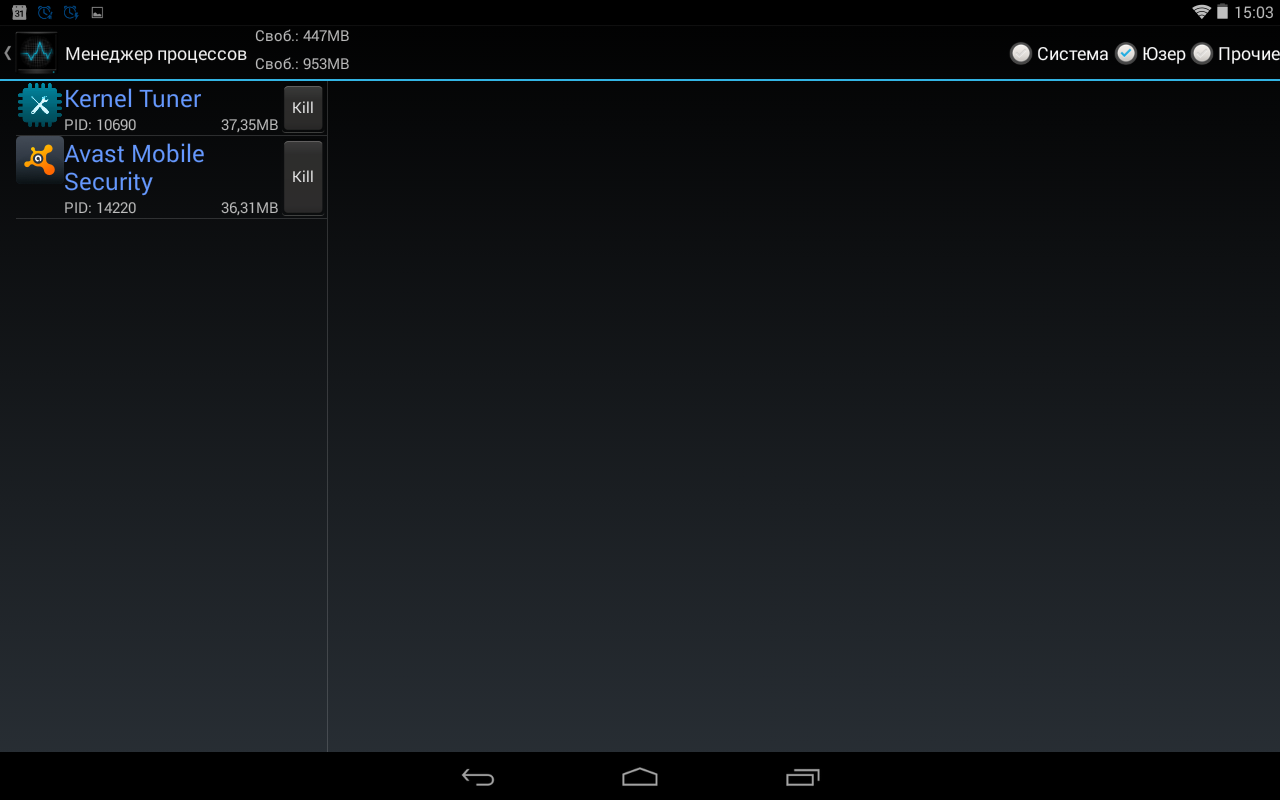
Task: Select PID: 14220 label
Action: [x=100, y=208]
